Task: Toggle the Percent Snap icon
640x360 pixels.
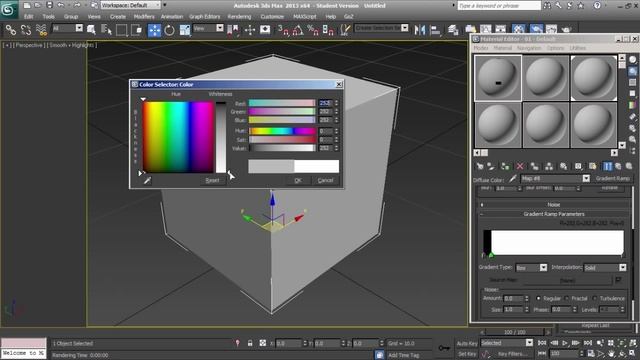Action: tap(313, 30)
